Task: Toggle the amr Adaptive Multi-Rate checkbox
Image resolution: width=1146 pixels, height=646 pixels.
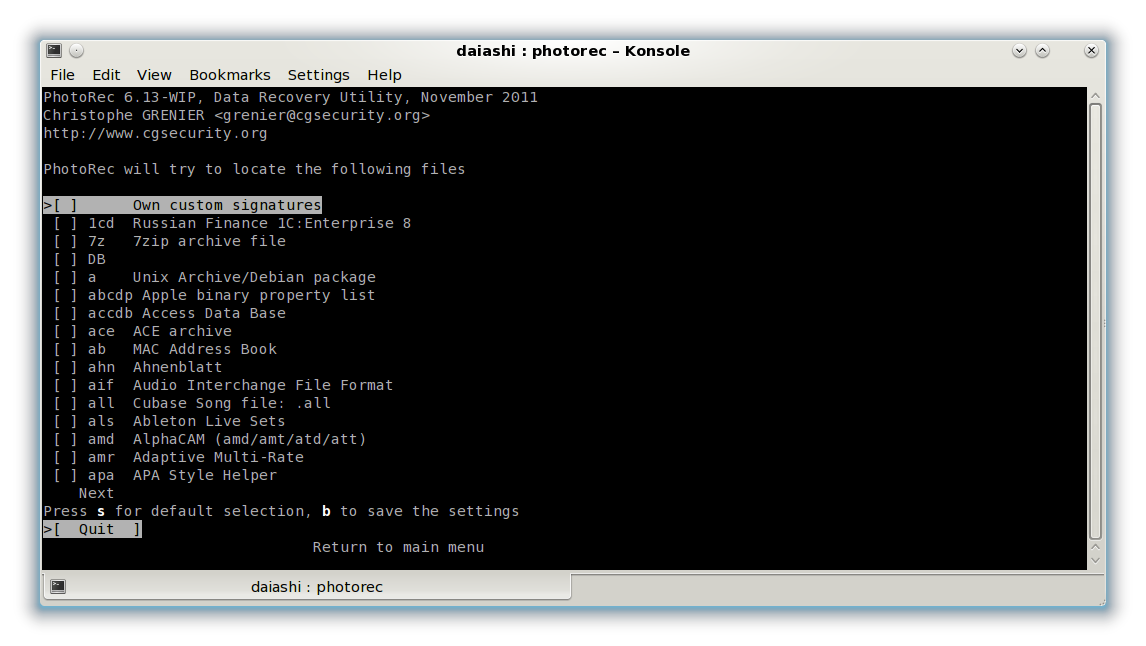Action: pos(65,457)
